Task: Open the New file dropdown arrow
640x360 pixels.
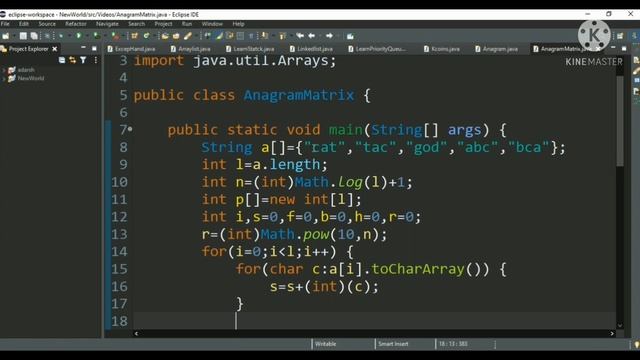Action: 14,36
